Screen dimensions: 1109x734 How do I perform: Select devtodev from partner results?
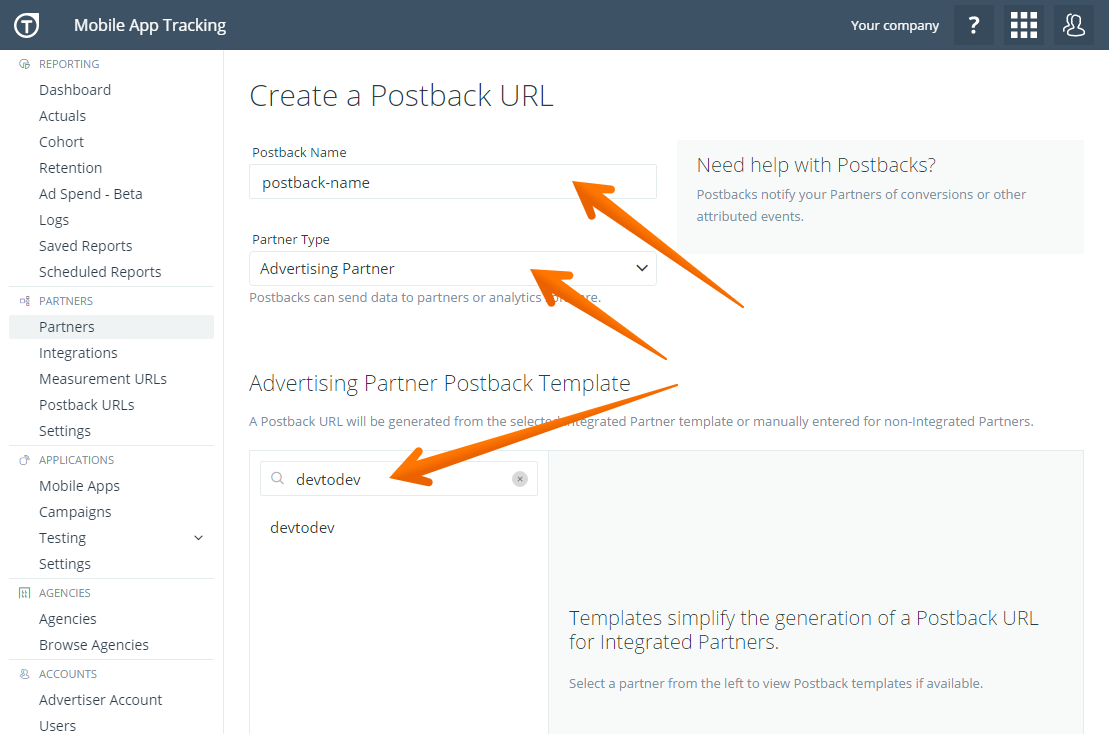302,527
